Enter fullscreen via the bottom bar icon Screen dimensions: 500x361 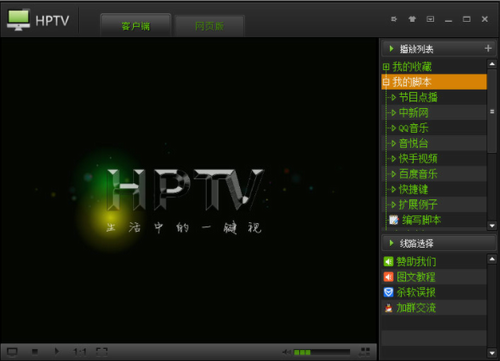pos(102,352)
